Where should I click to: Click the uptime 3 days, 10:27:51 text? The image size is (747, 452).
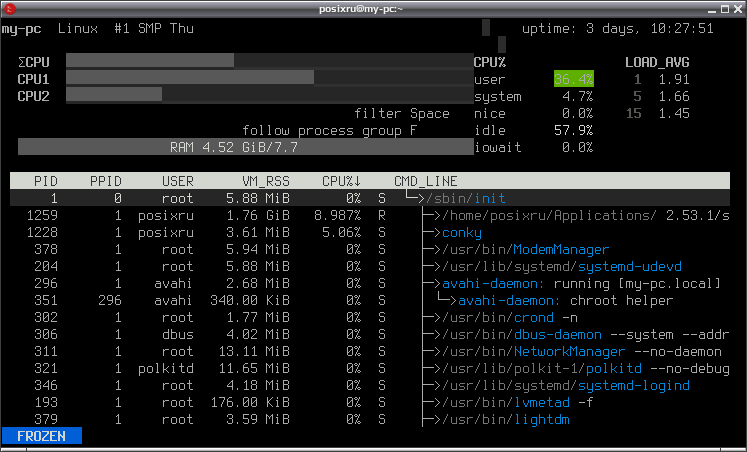click(617, 29)
